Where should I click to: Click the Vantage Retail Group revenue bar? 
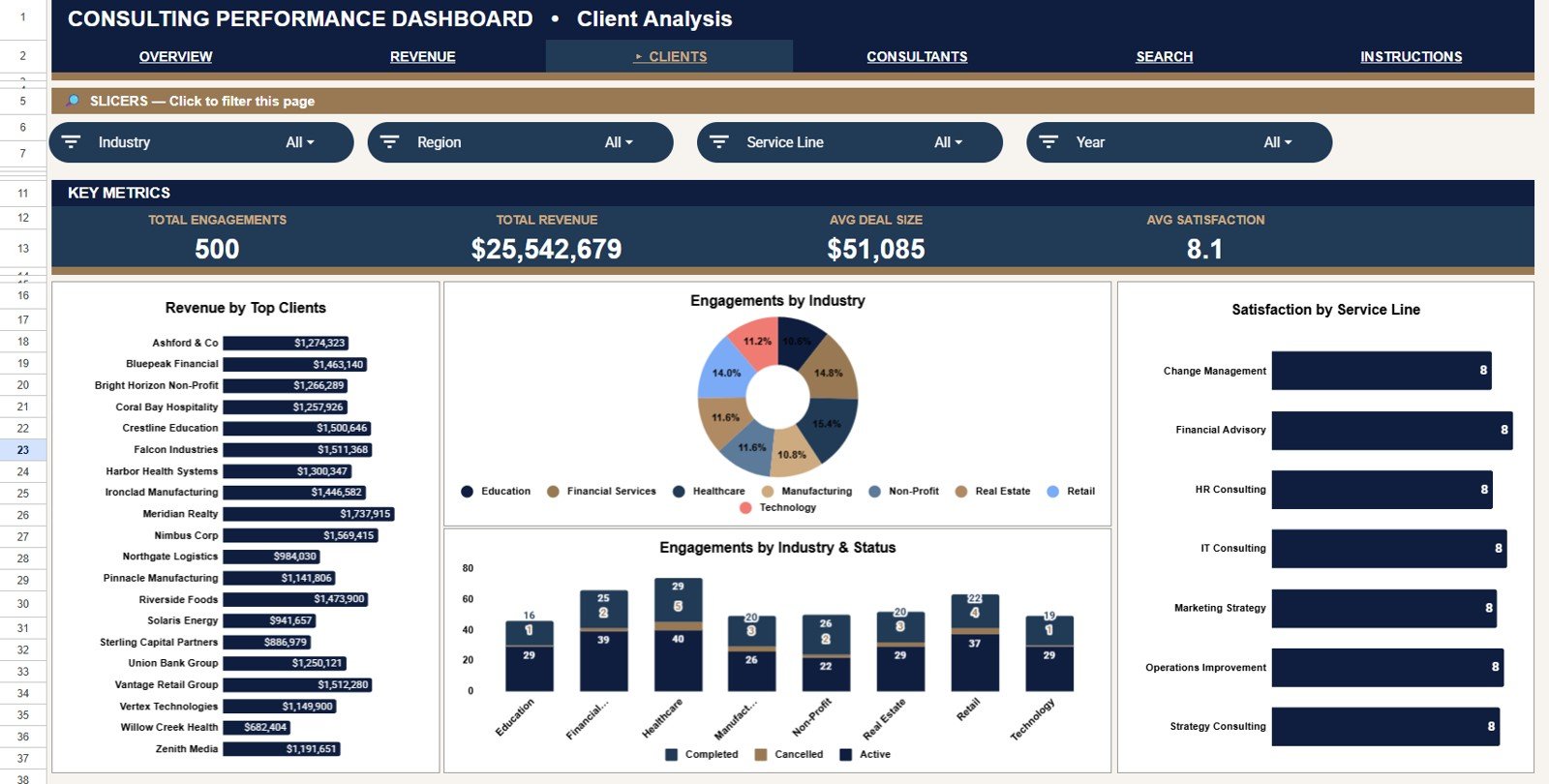coord(297,685)
